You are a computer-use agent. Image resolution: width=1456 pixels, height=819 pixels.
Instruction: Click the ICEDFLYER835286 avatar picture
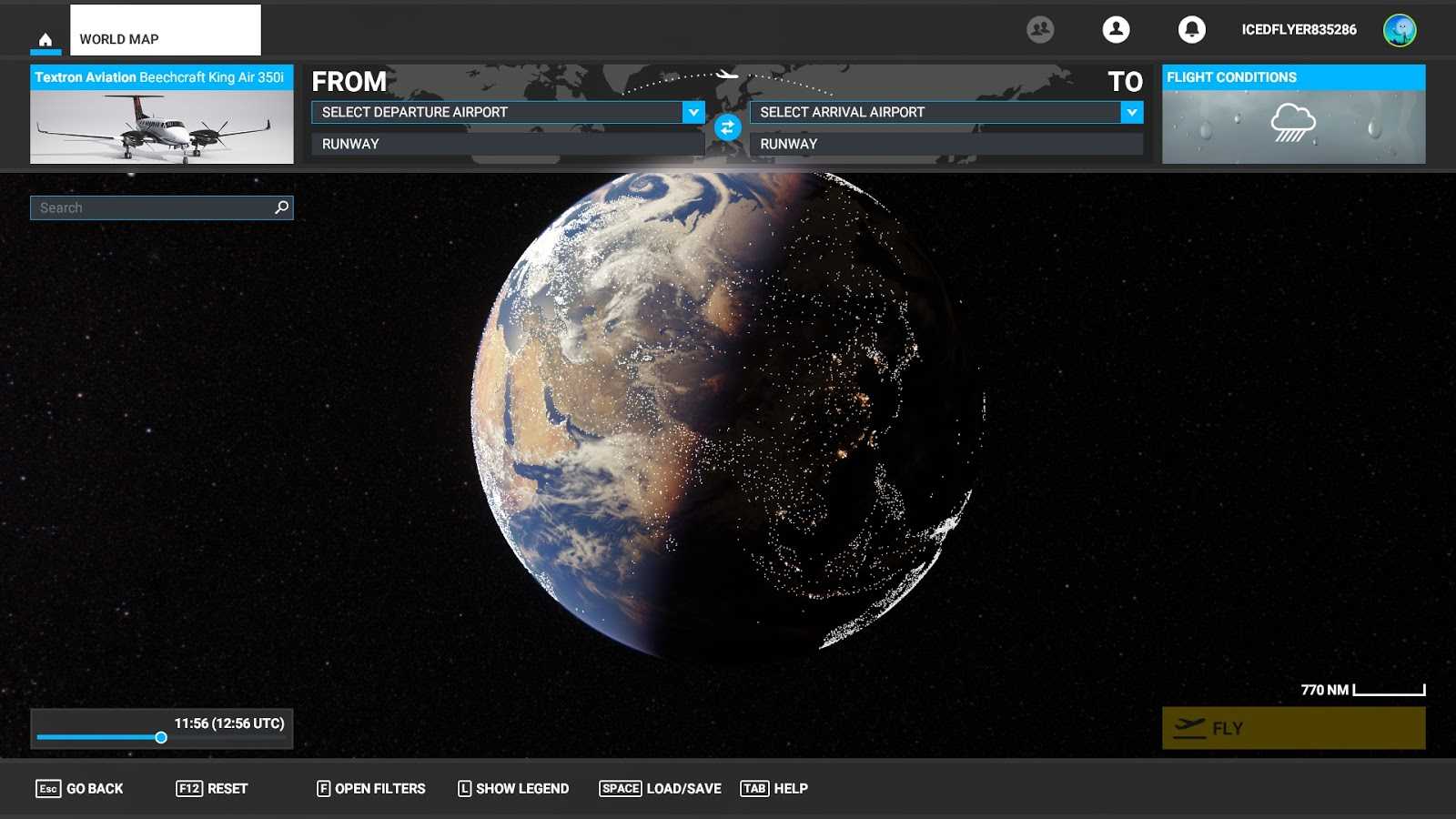[1400, 30]
